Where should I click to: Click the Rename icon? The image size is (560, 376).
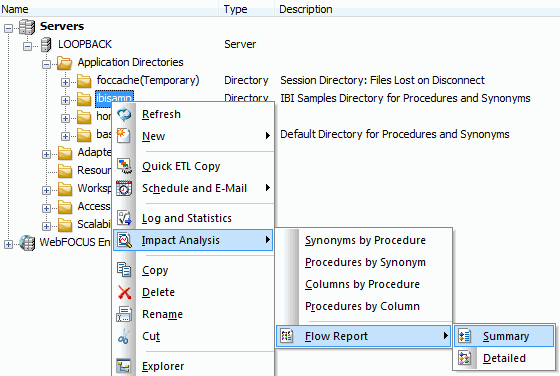[x=124, y=314]
